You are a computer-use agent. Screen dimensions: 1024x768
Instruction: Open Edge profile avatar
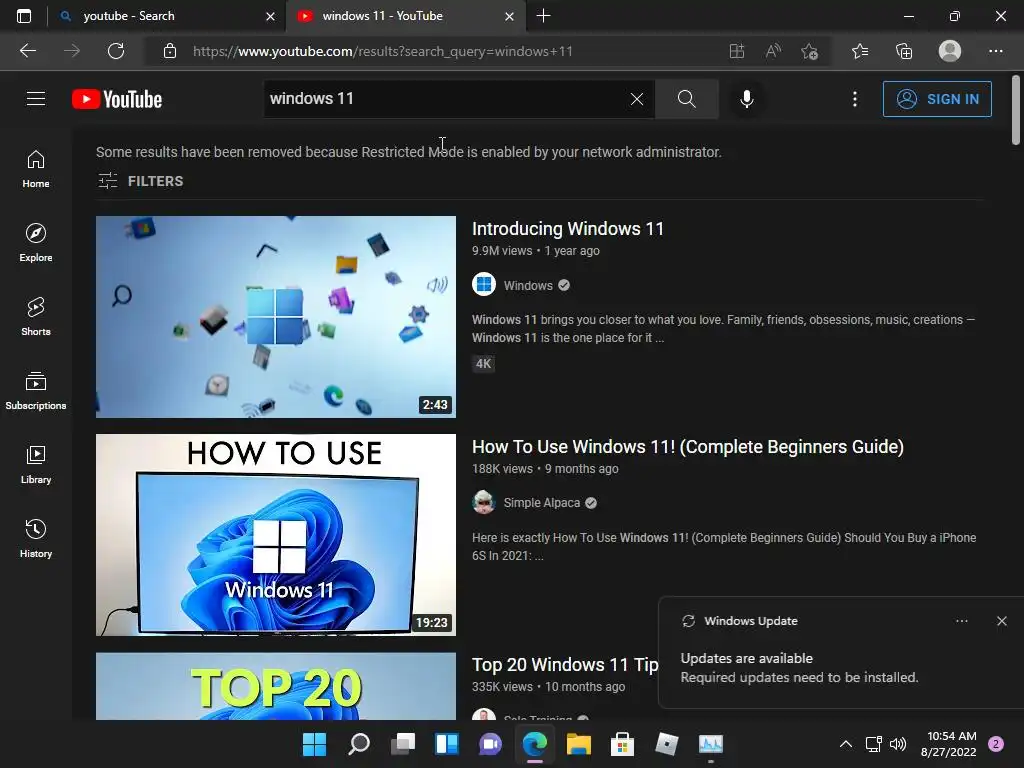coord(950,51)
